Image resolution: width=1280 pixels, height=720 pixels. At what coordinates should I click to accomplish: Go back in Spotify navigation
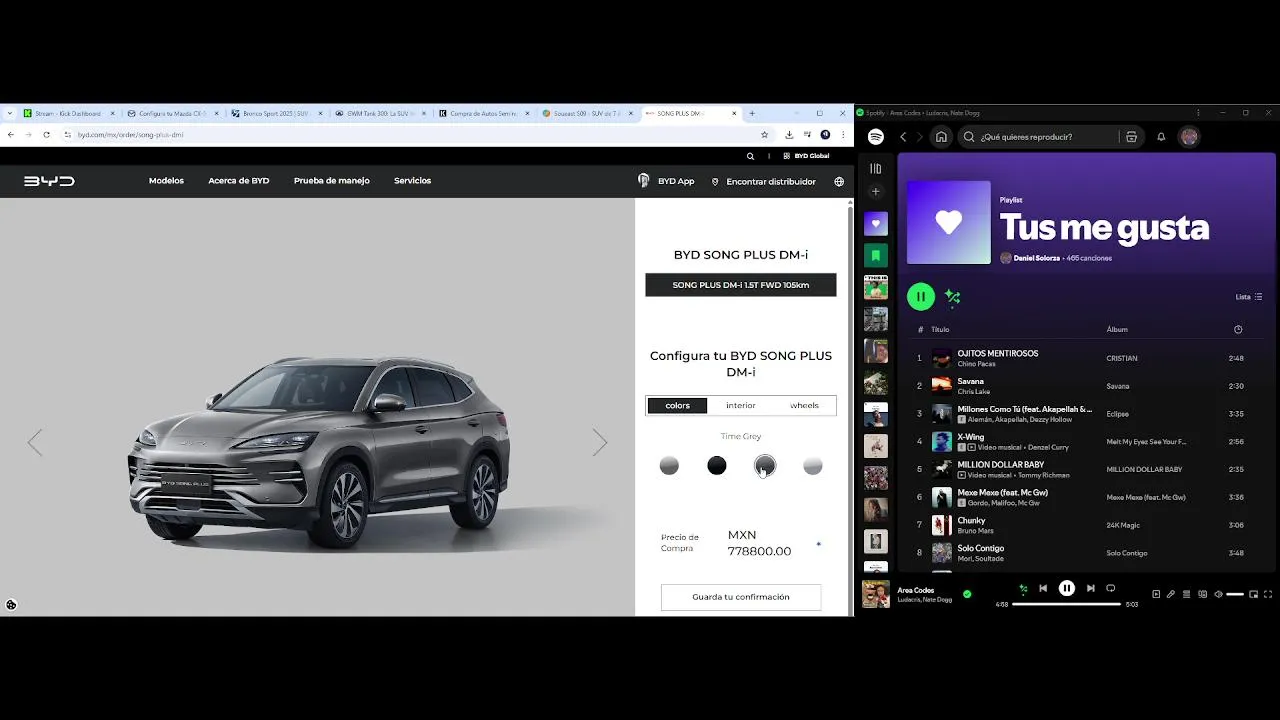(x=903, y=137)
